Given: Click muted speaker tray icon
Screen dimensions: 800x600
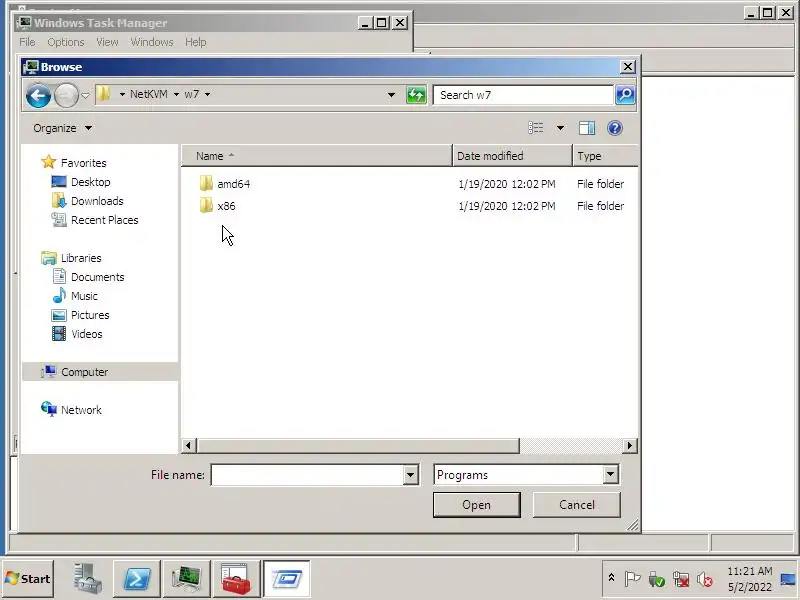Looking at the screenshot, I should pyautogui.click(x=705, y=579).
